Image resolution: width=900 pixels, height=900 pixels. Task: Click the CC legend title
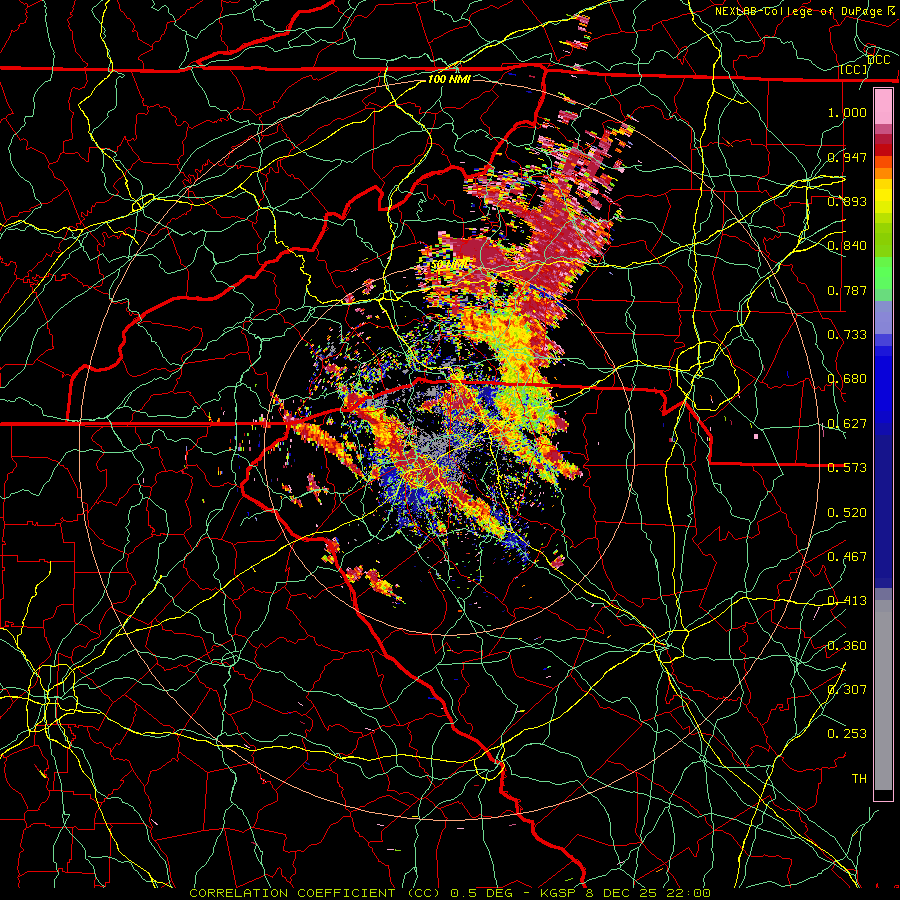(x=854, y=69)
